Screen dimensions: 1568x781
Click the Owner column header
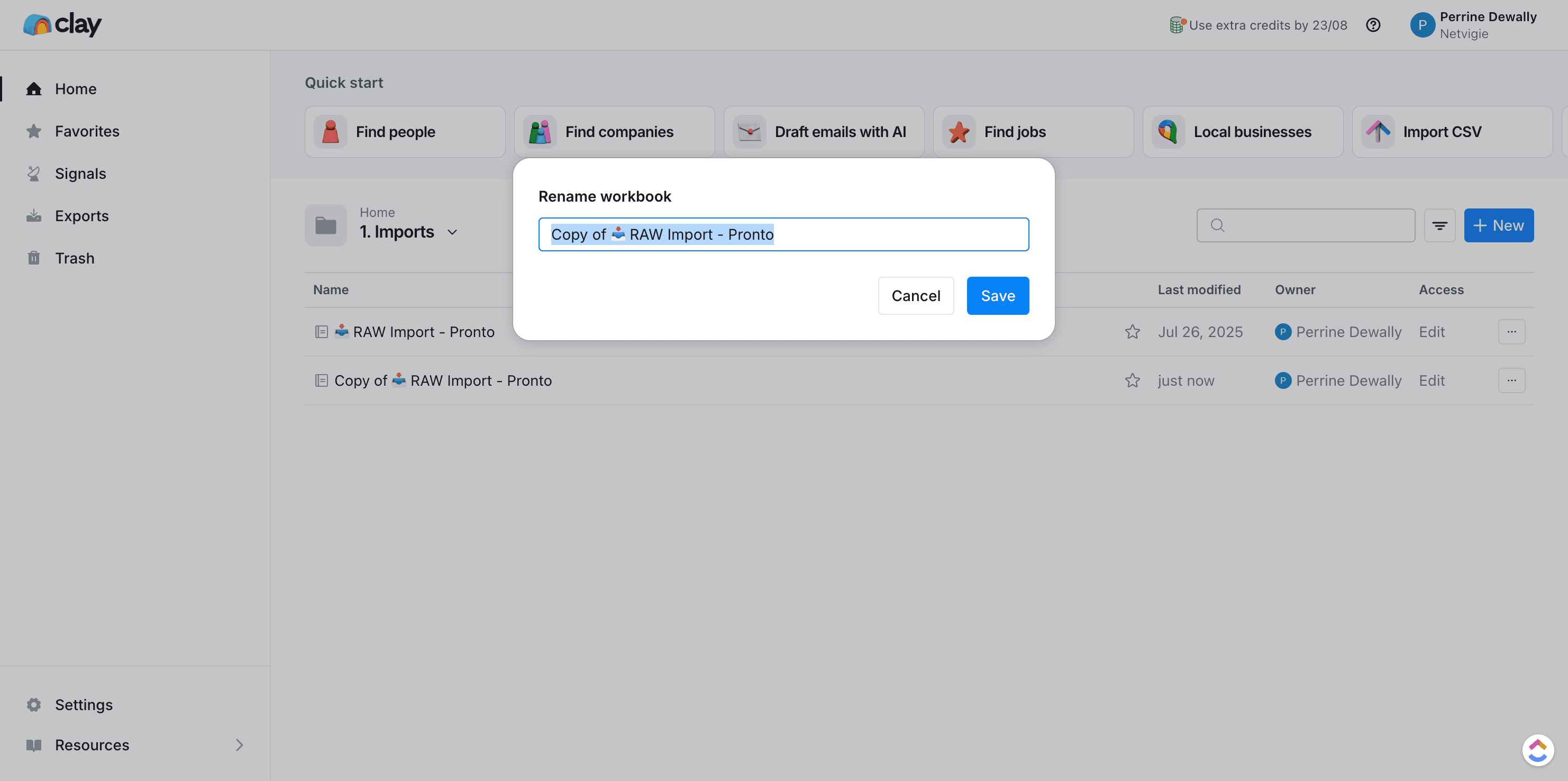[1294, 290]
